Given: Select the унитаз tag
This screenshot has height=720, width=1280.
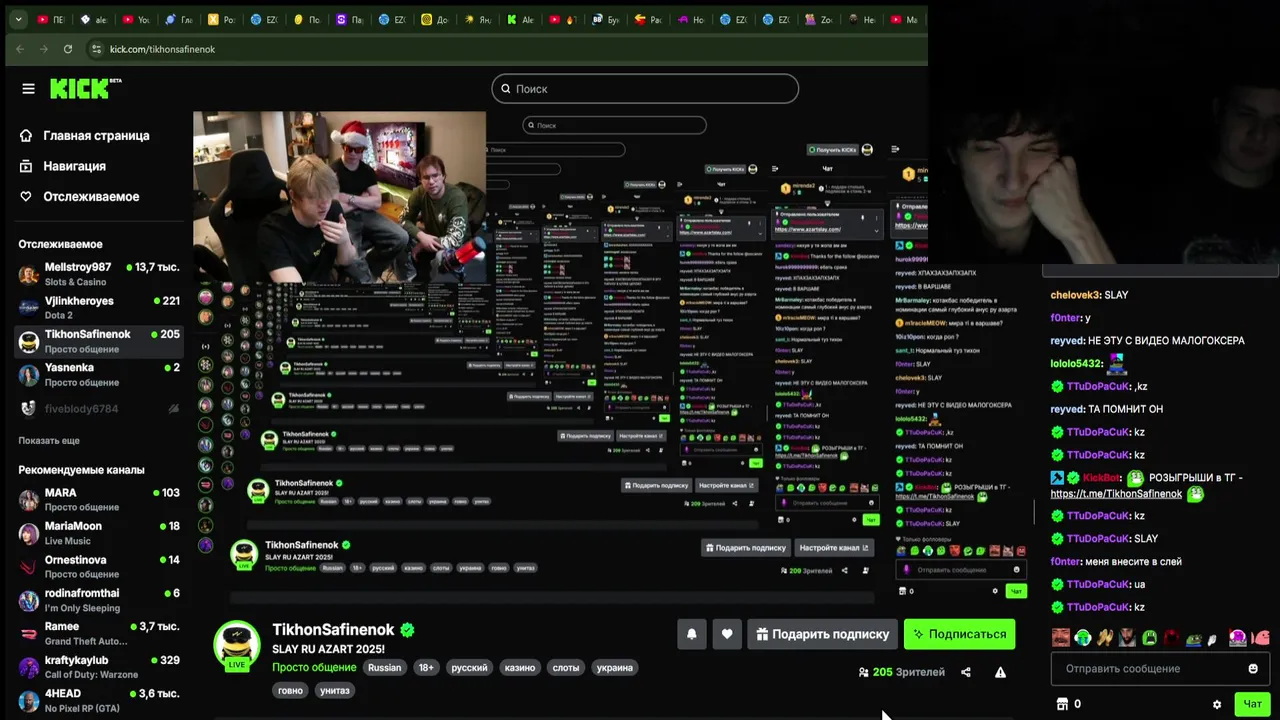Looking at the screenshot, I should click(335, 691).
